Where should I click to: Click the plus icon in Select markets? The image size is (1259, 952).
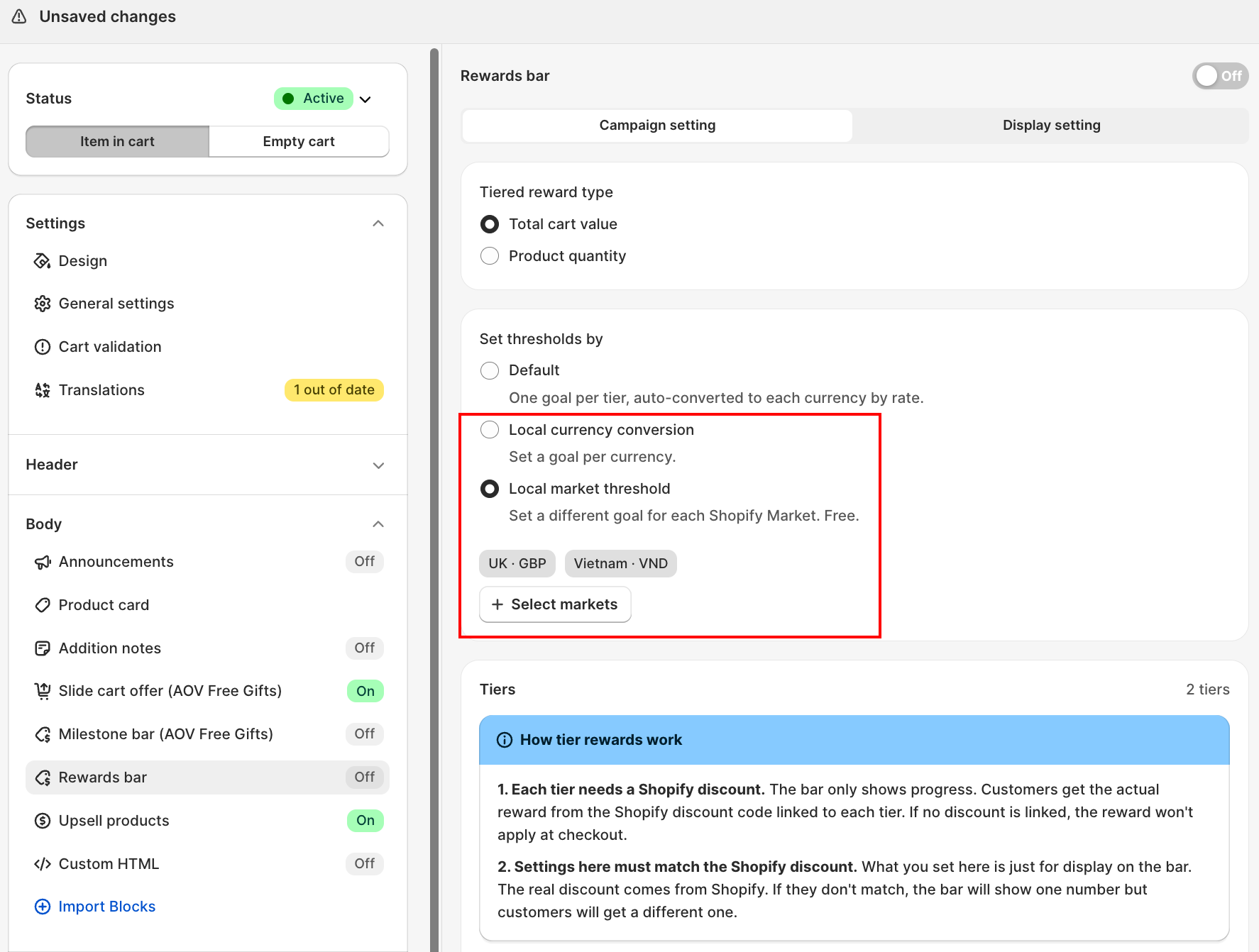(497, 604)
